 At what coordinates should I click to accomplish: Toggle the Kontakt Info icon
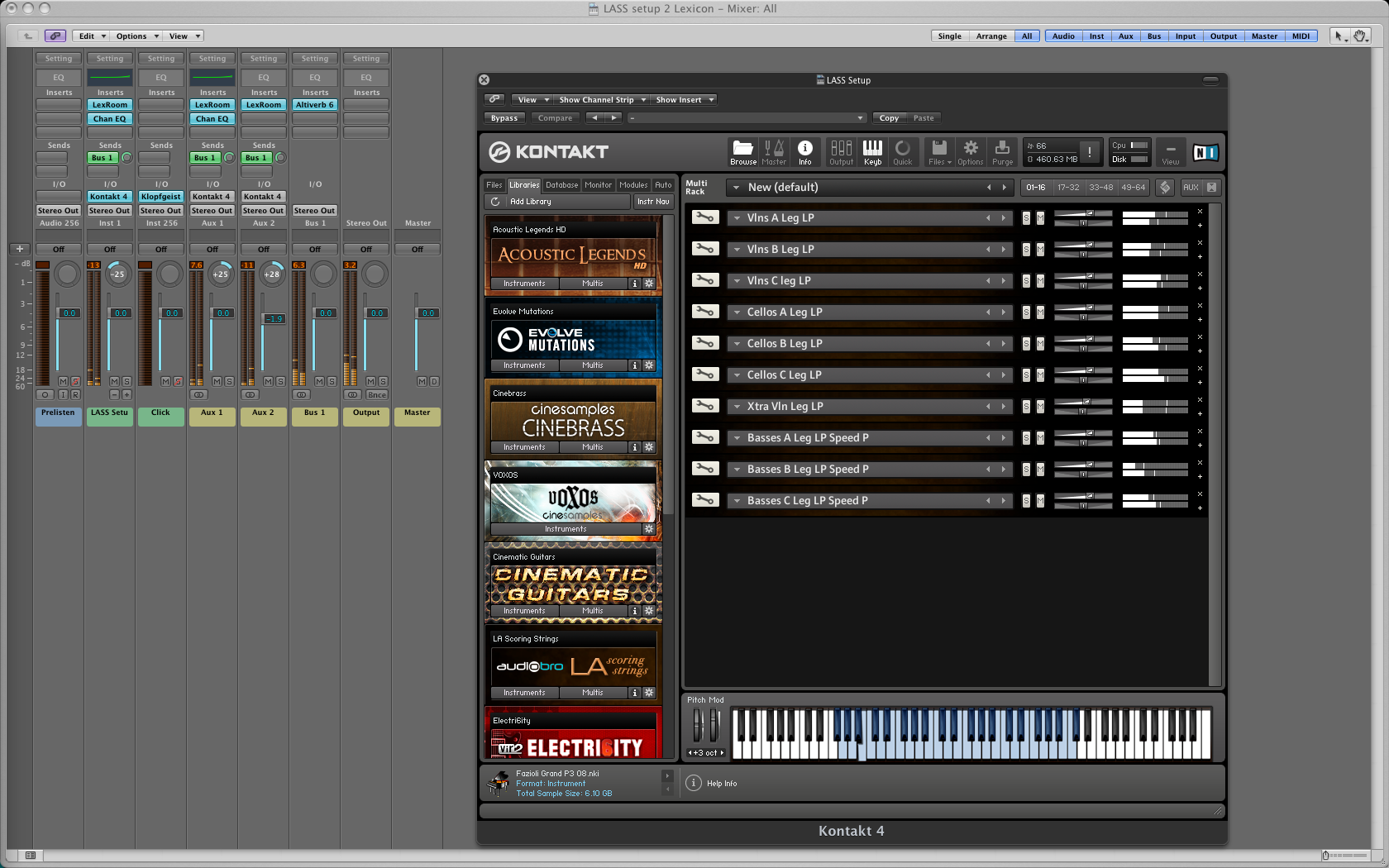pyautogui.click(x=804, y=151)
